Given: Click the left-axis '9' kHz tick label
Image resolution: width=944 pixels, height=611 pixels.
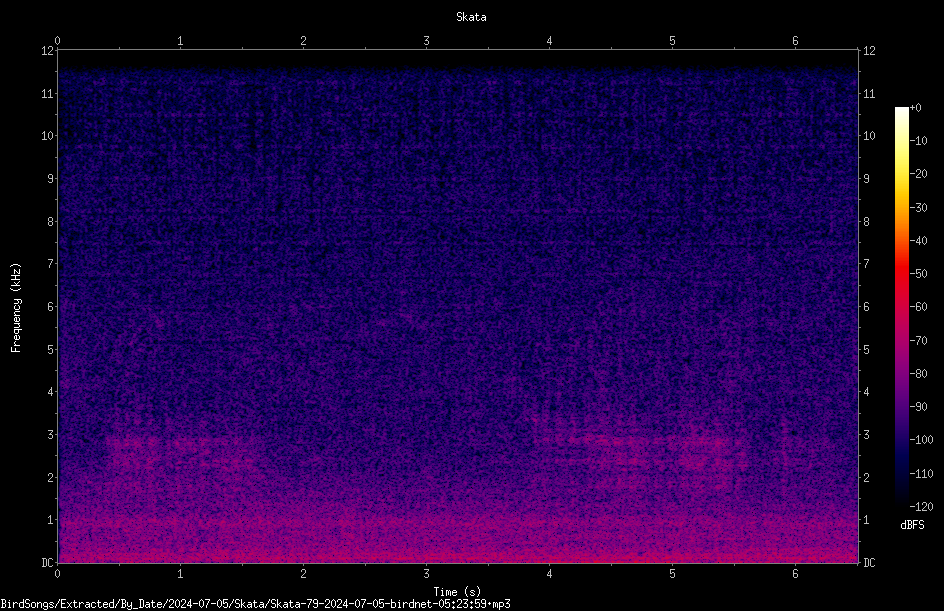Looking at the screenshot, I should pyautogui.click(x=51, y=178).
